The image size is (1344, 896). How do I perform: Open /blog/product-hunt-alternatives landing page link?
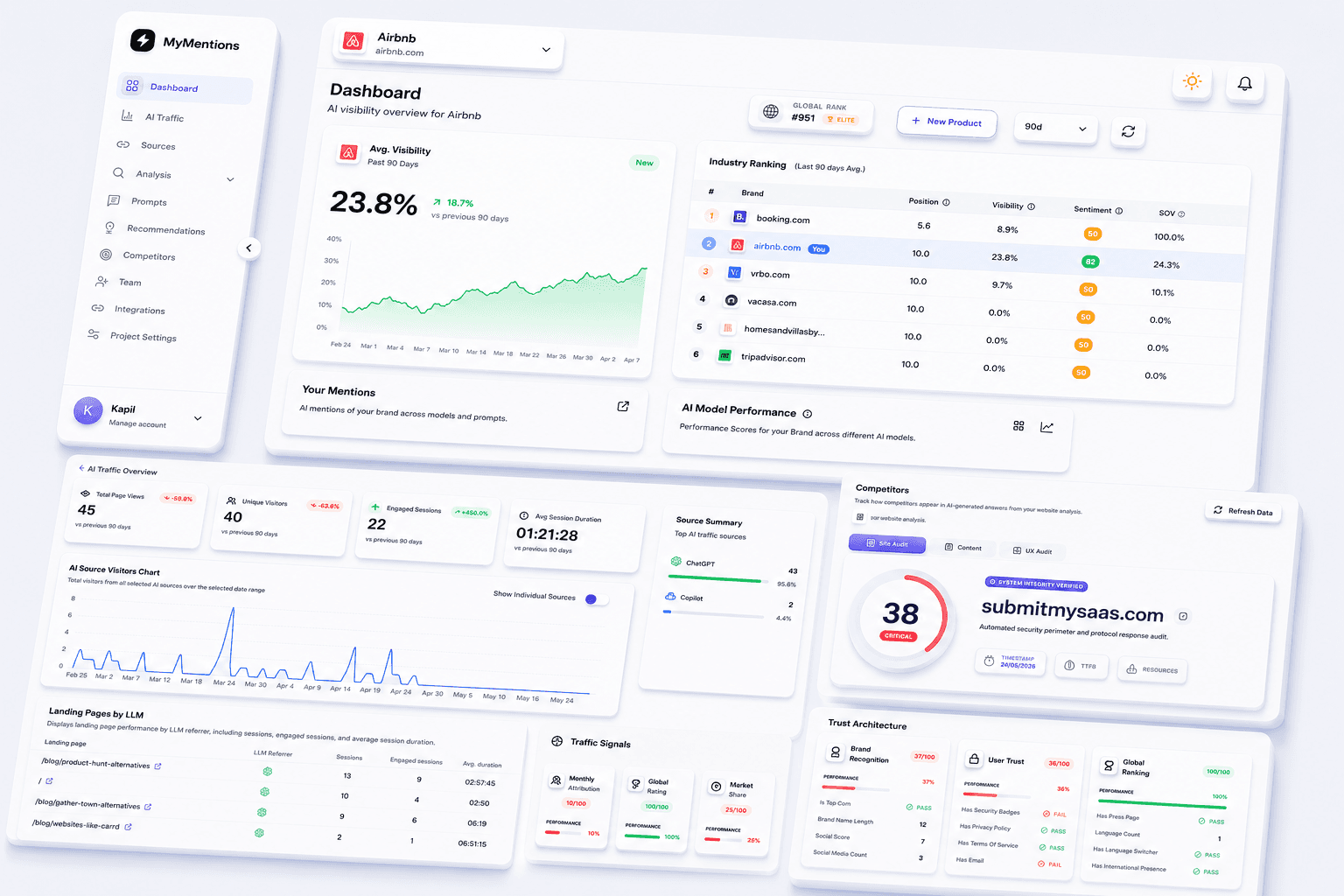coord(96,764)
